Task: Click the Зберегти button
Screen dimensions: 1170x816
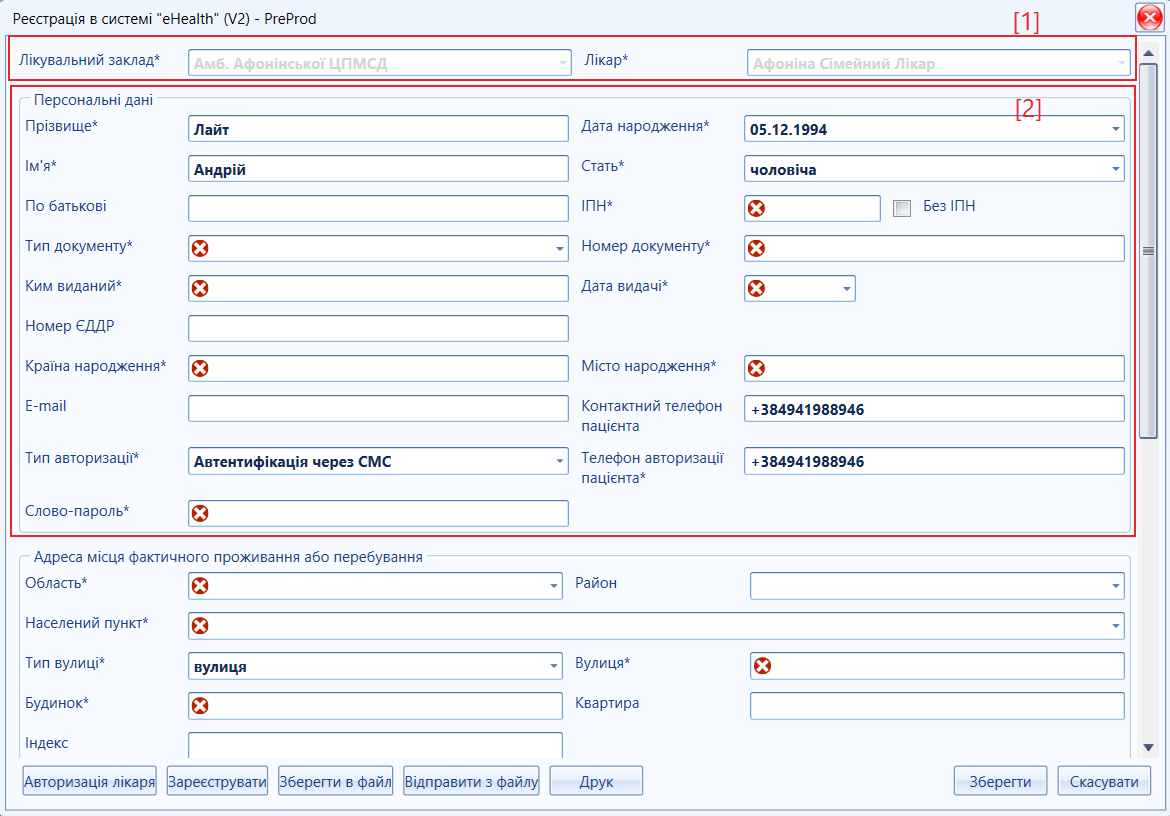Action: (1000, 781)
